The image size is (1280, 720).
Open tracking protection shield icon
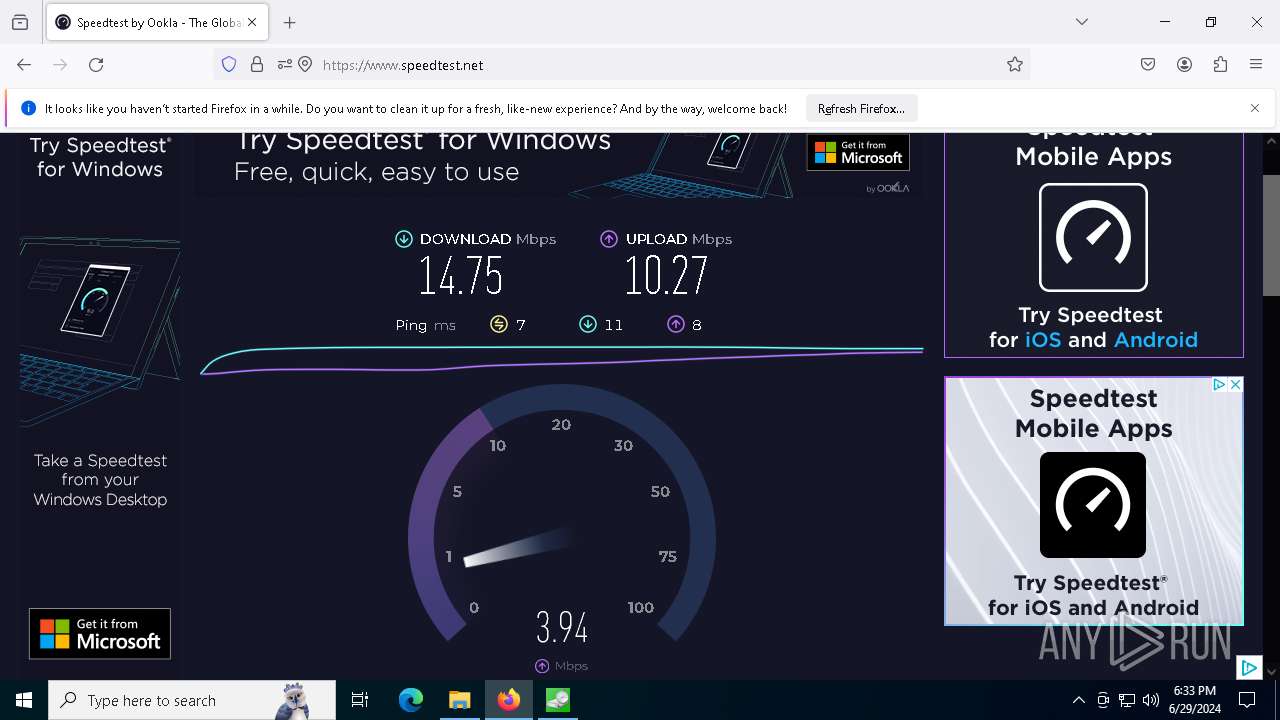point(229,65)
